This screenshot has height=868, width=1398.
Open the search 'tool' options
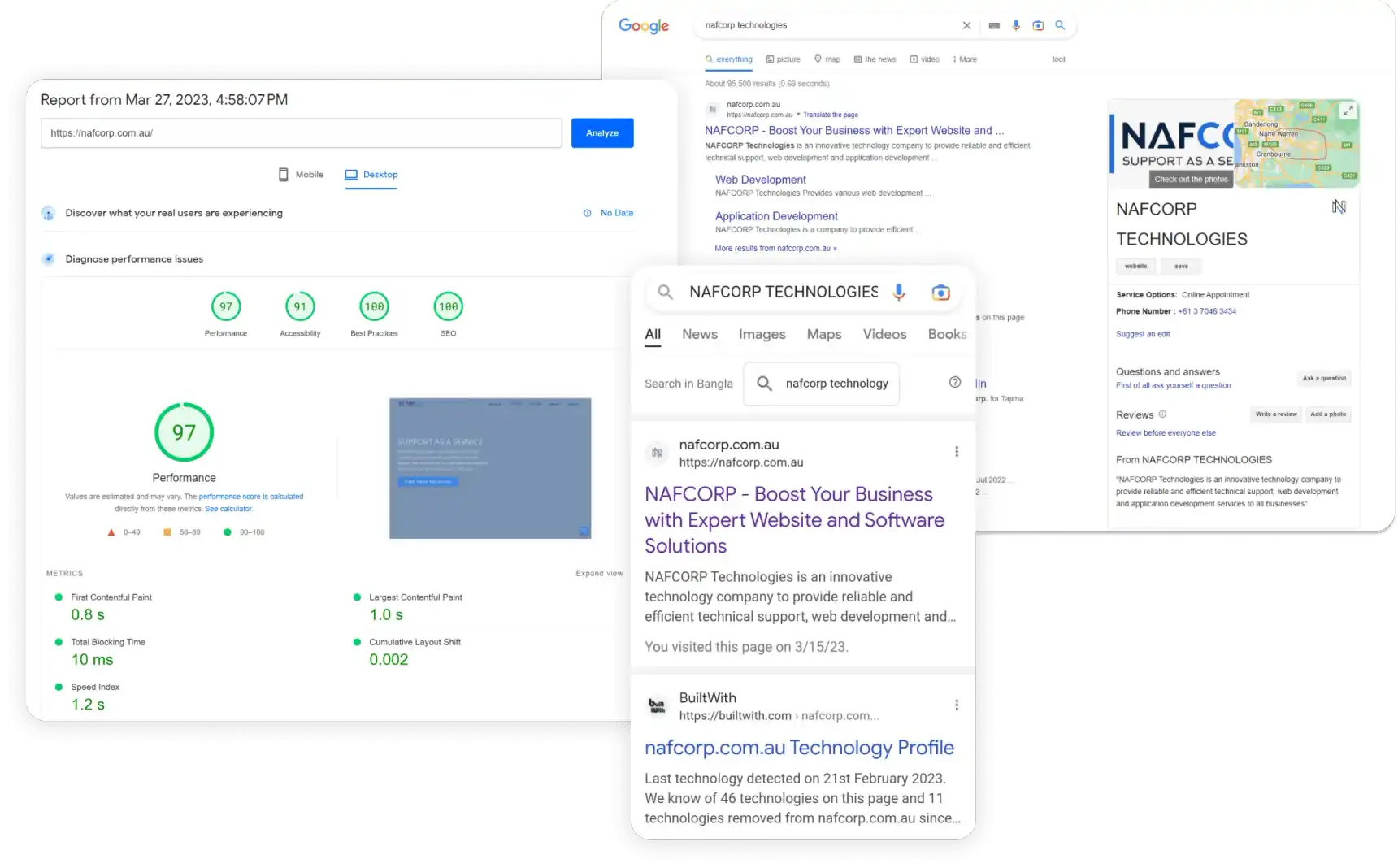[1058, 59]
